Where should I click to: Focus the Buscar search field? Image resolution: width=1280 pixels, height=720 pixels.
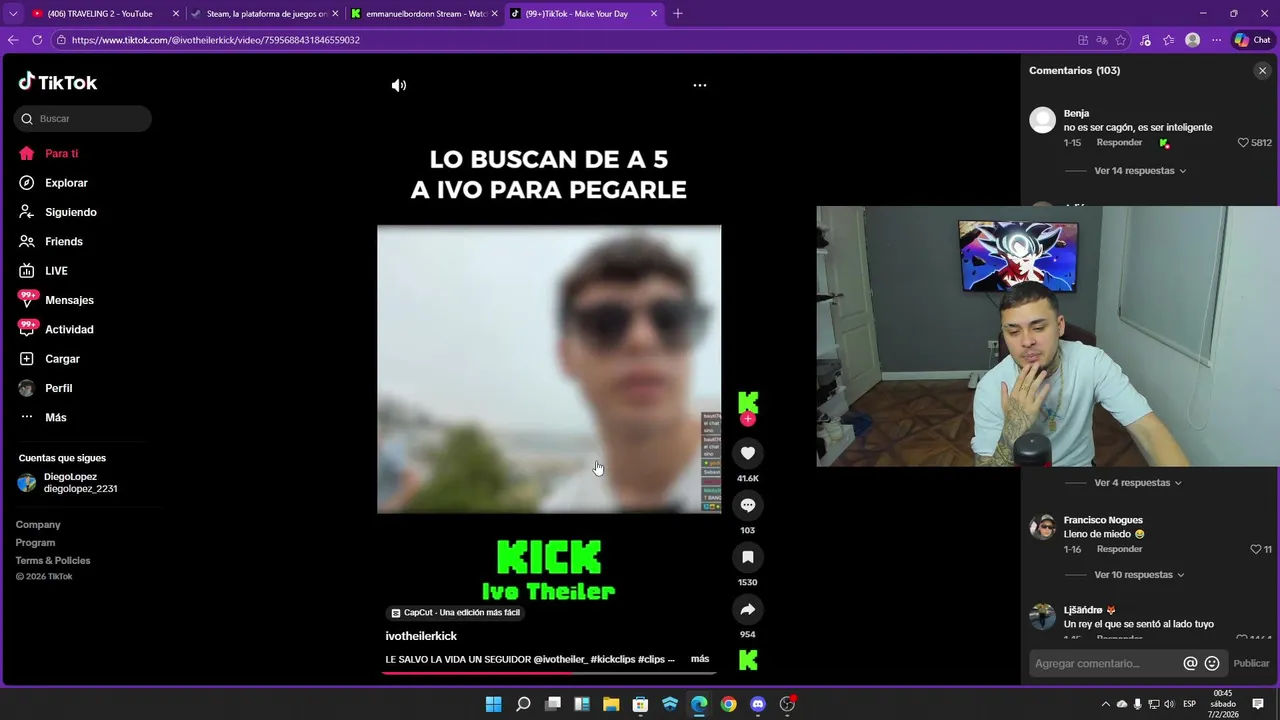(82, 119)
